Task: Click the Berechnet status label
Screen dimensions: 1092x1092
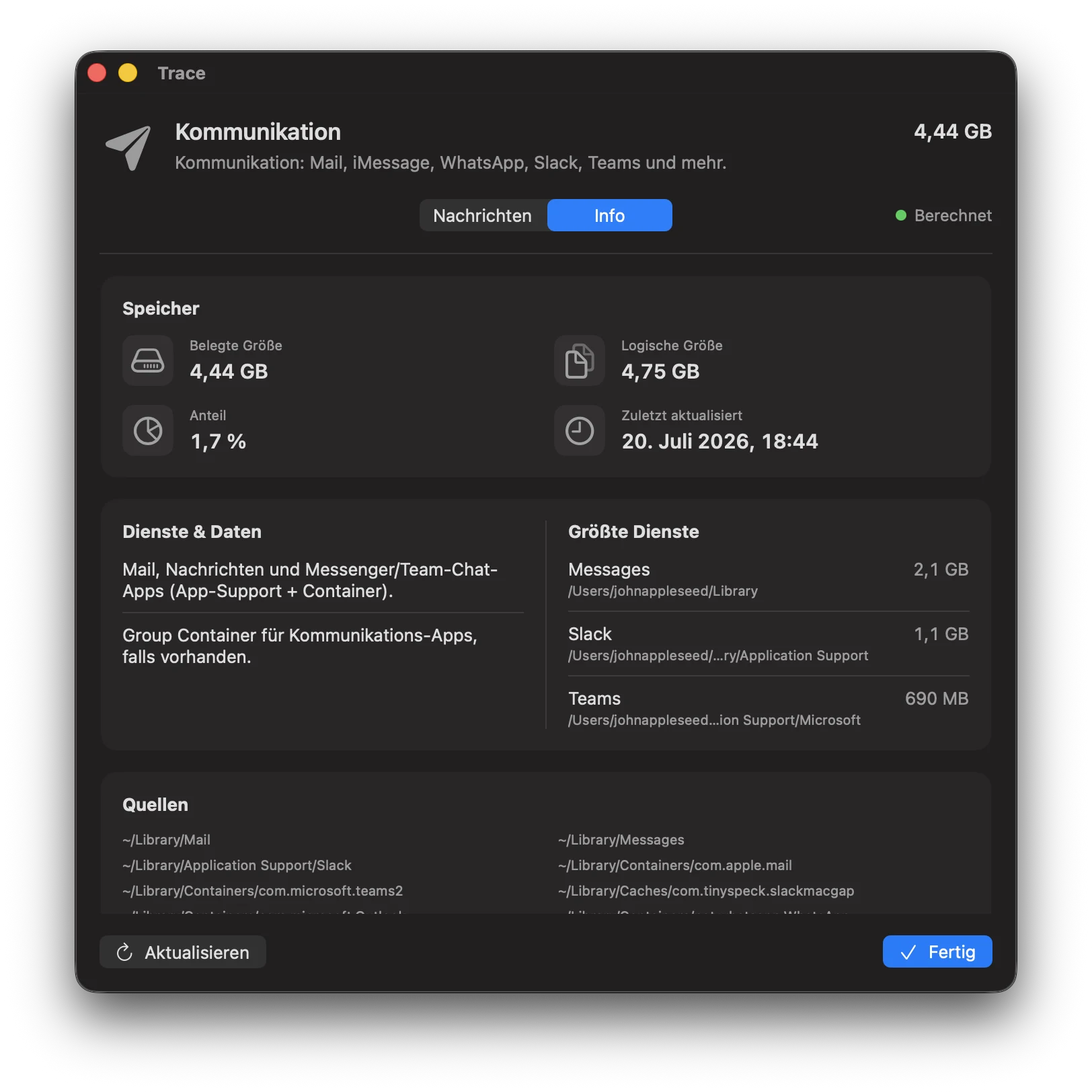Action: [953, 215]
